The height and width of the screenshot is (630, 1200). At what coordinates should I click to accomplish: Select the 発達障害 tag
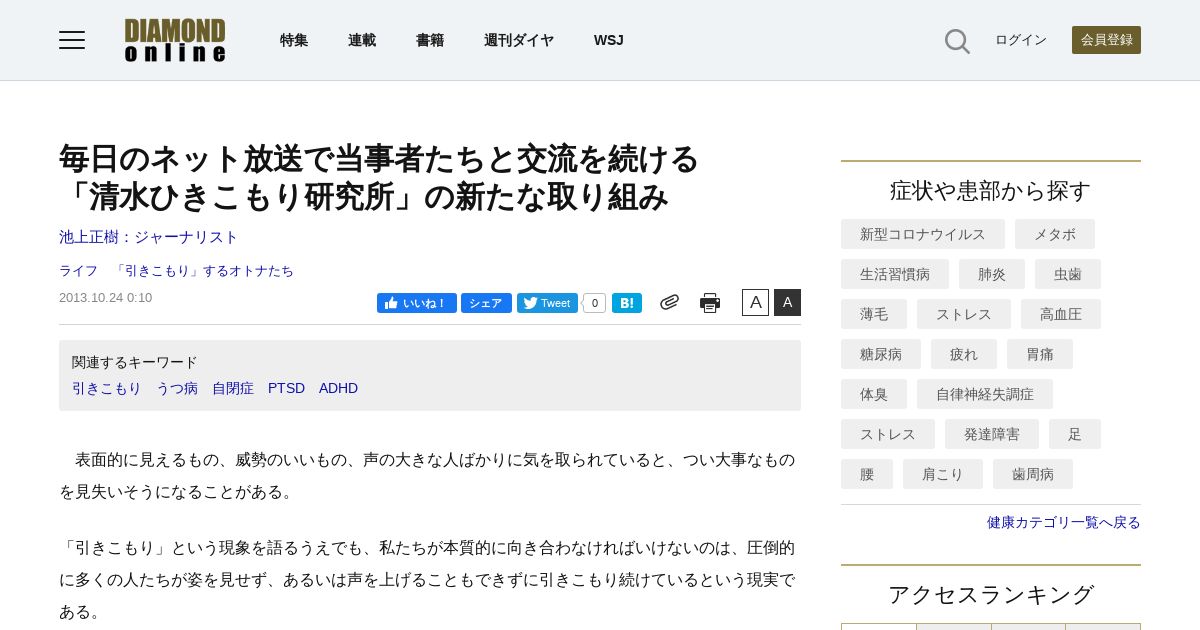click(x=992, y=434)
